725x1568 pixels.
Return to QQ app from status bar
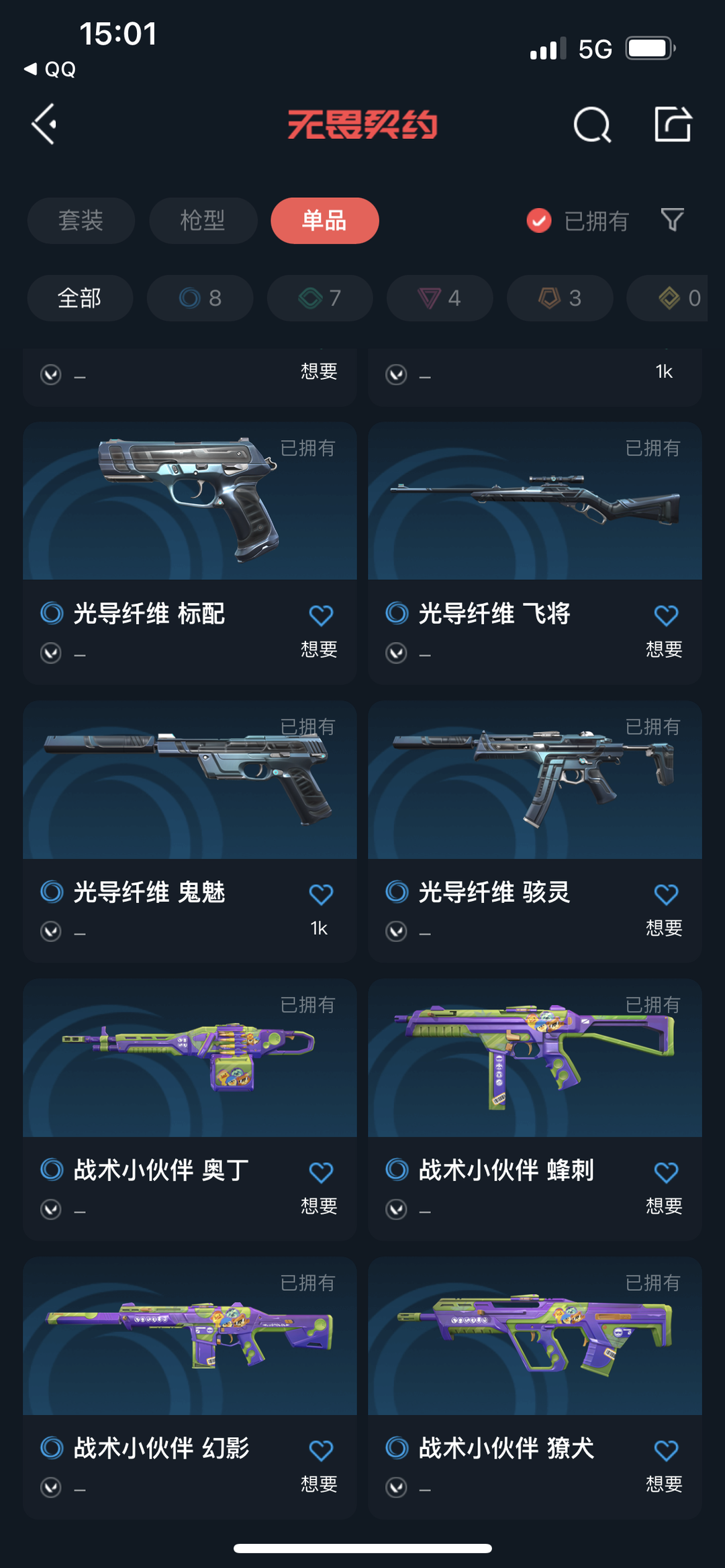[x=50, y=69]
